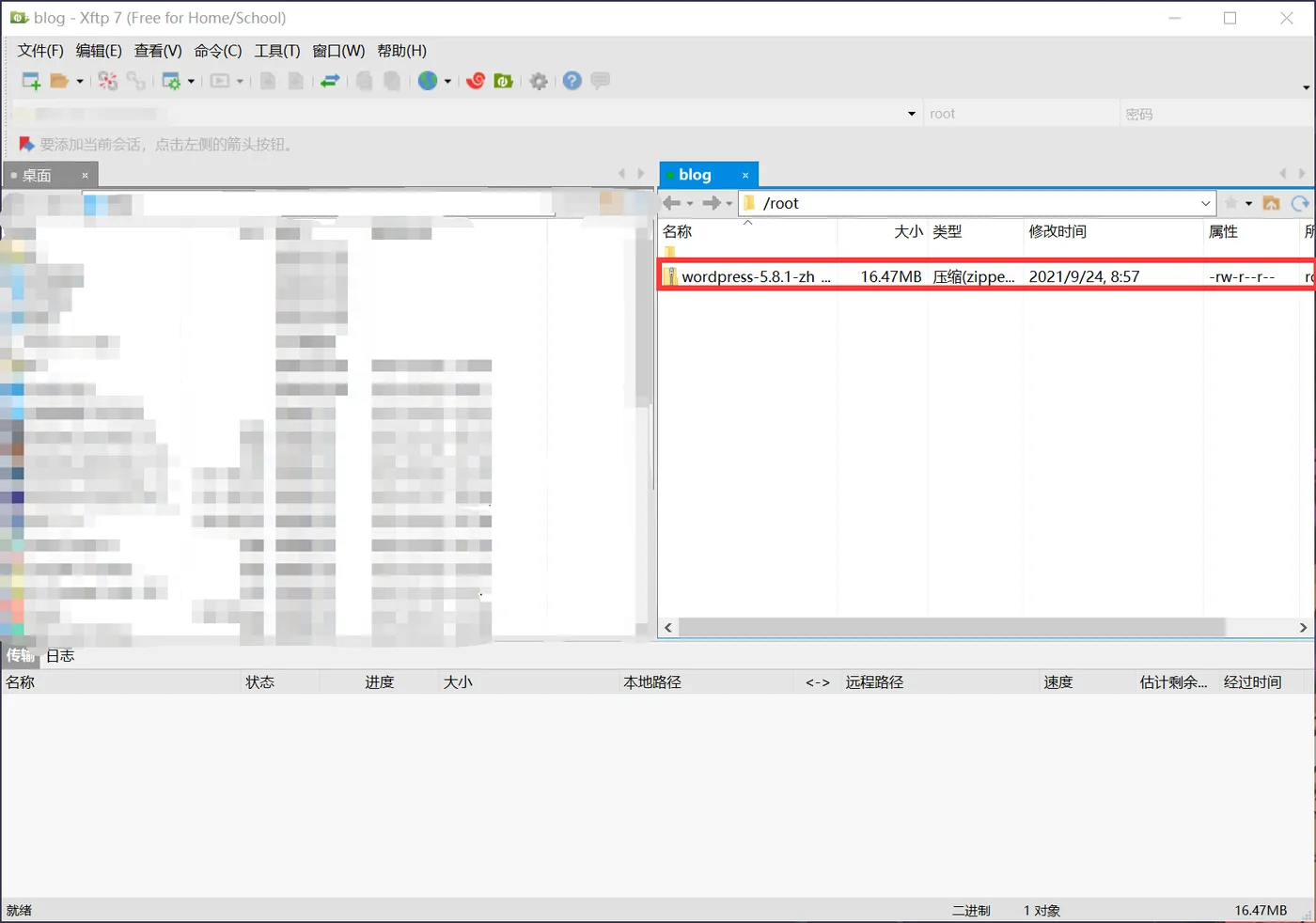Screen dimensions: 1316x923
Task: Click the green Xftp launcher icon
Action: [504, 81]
